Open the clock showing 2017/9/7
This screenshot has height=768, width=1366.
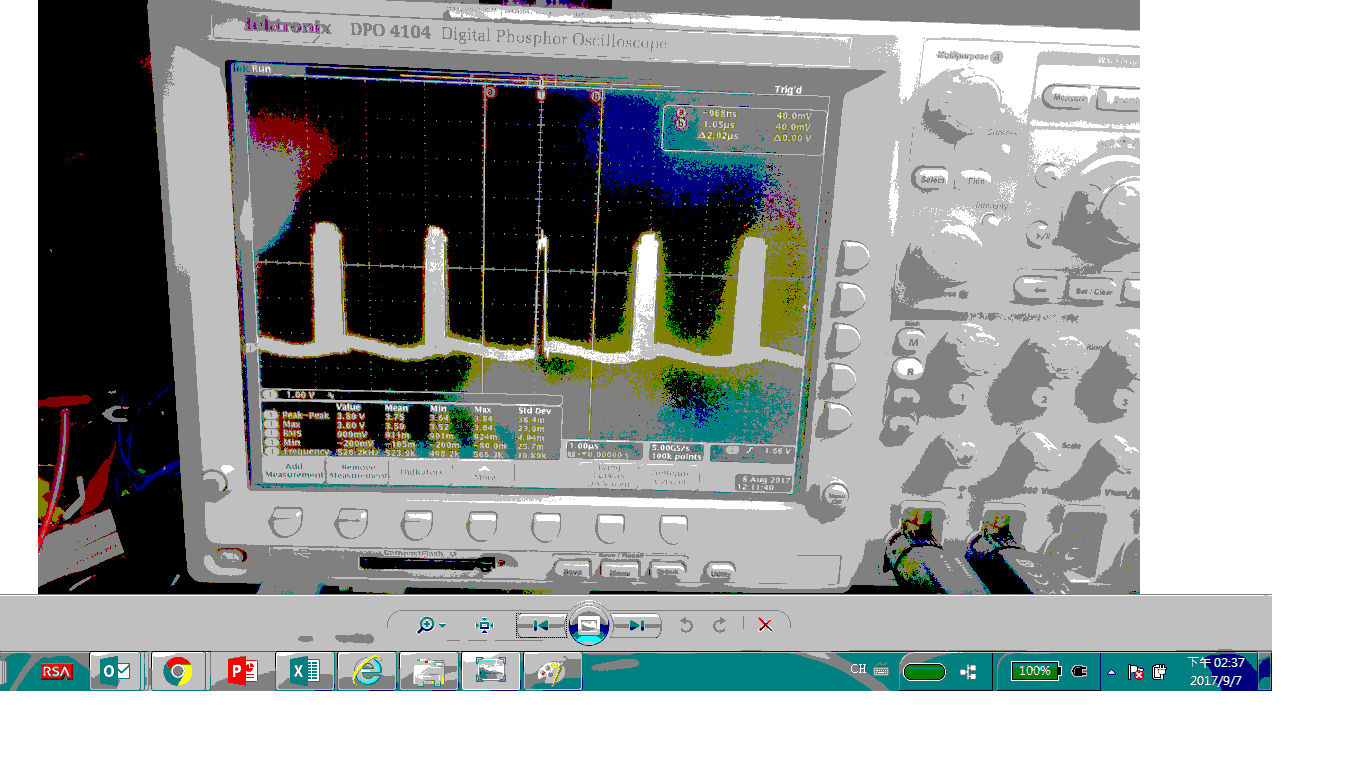(x=1216, y=671)
